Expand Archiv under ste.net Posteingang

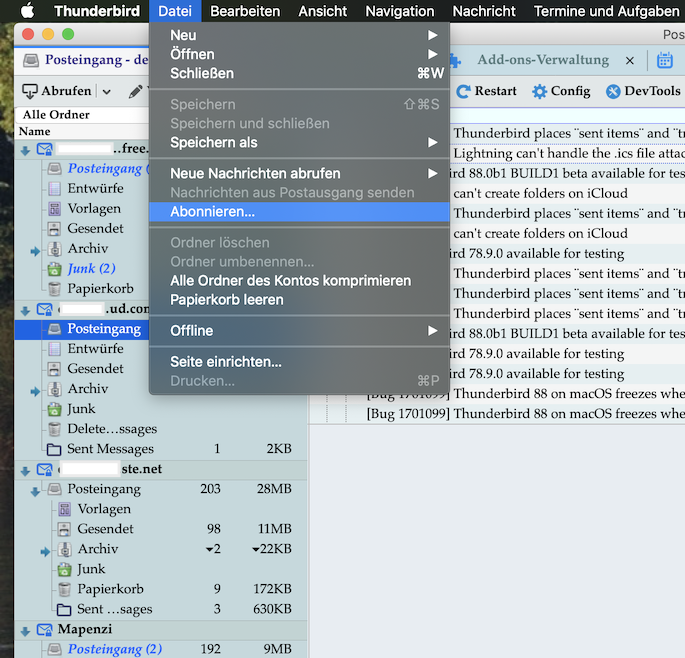tap(45, 552)
